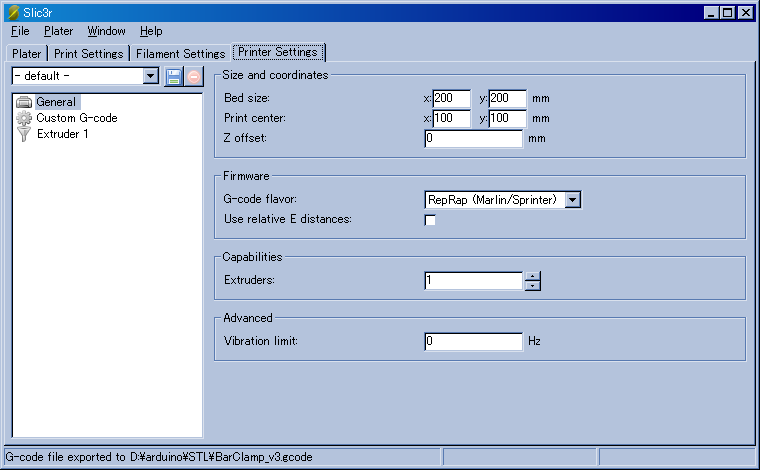
Task: Select Custom G-code in the settings tree
Action: coord(76,118)
